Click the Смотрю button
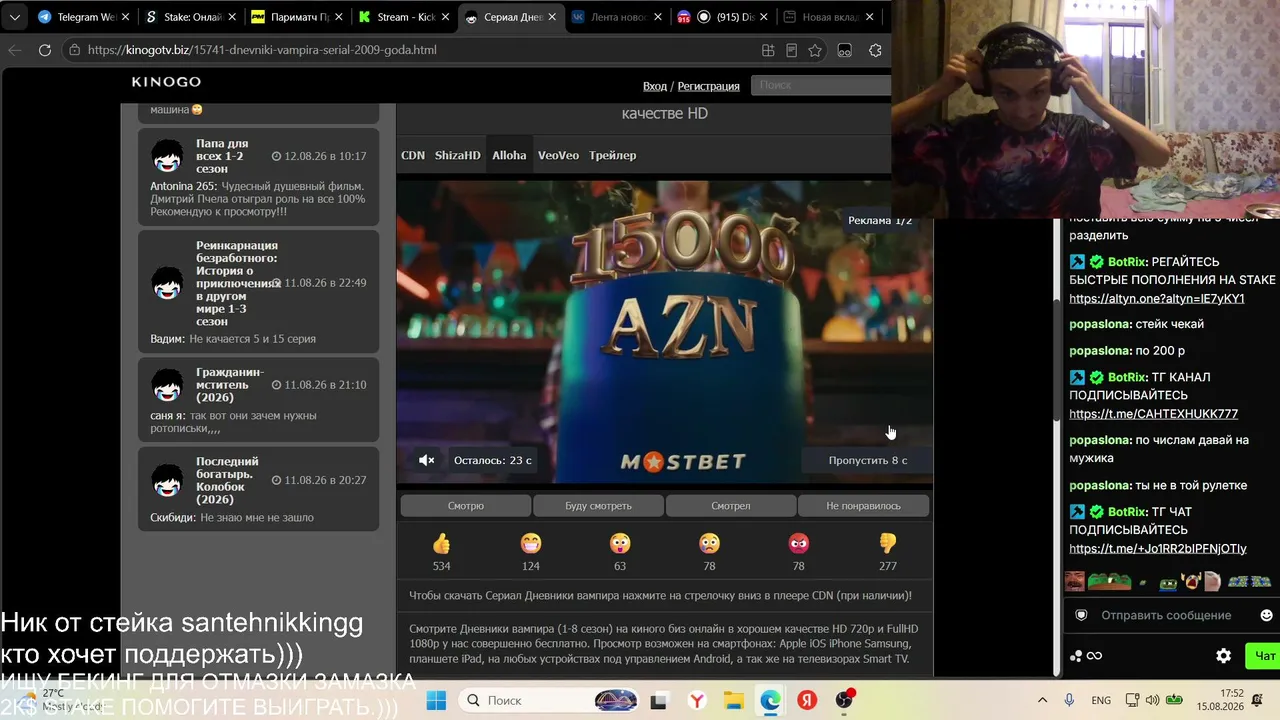Image resolution: width=1280 pixels, height=720 pixels. point(466,506)
